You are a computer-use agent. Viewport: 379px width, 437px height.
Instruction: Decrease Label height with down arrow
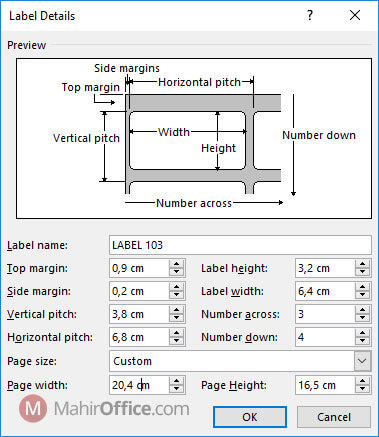click(x=362, y=272)
